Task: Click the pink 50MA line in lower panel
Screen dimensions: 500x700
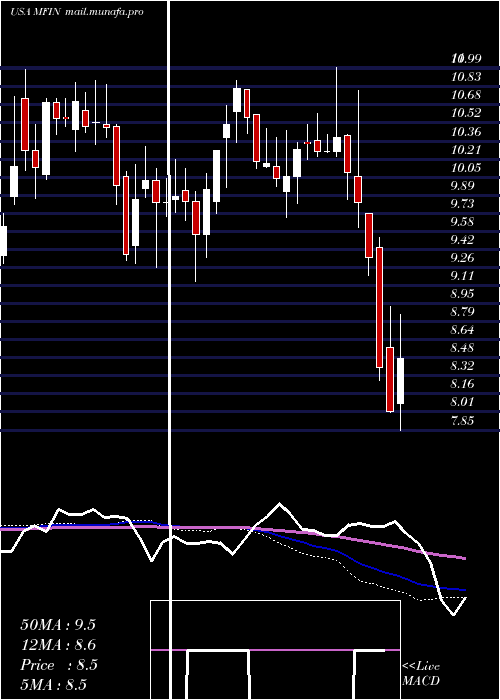Action: 232,528
